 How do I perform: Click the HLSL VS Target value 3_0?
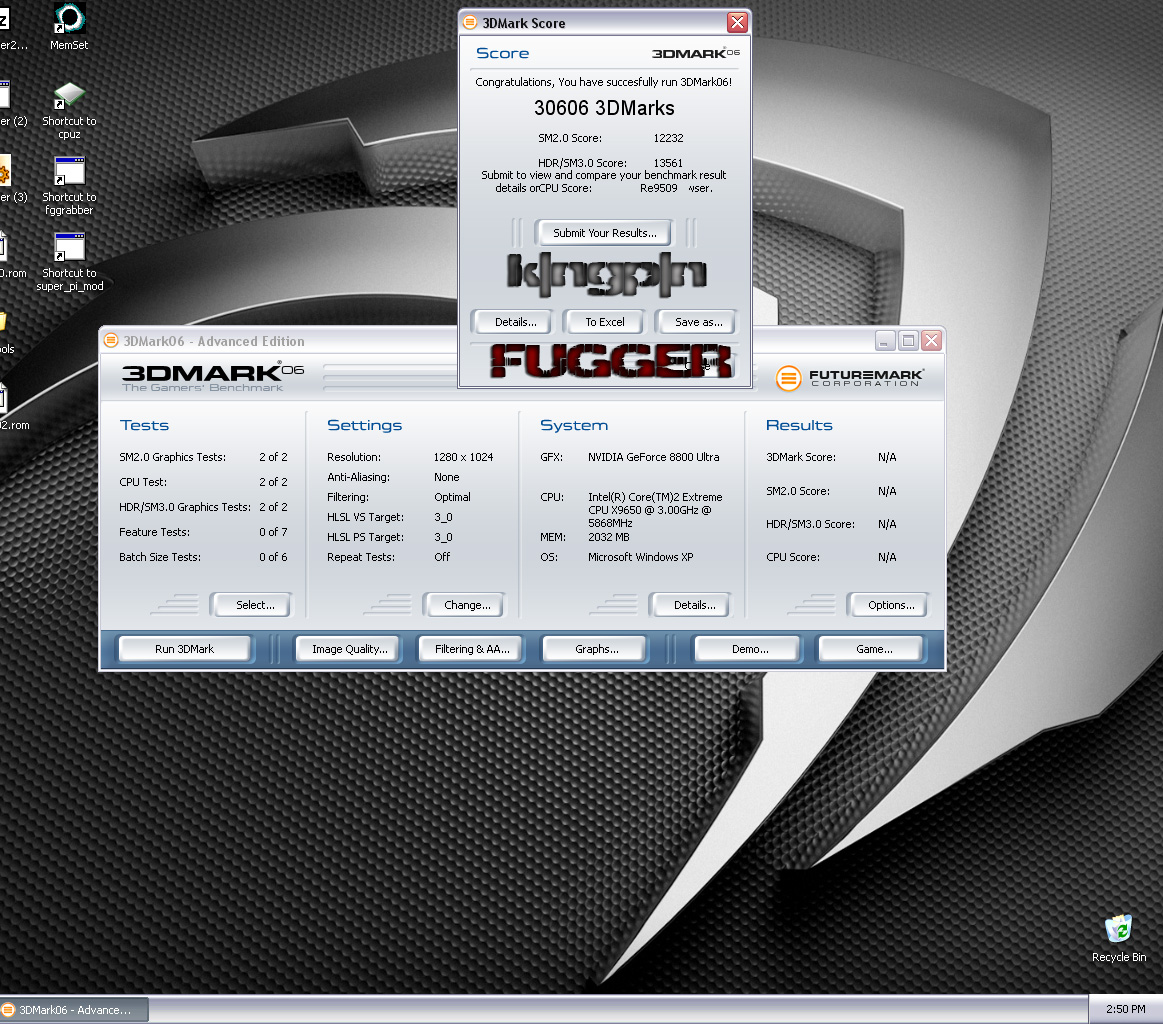[x=444, y=517]
